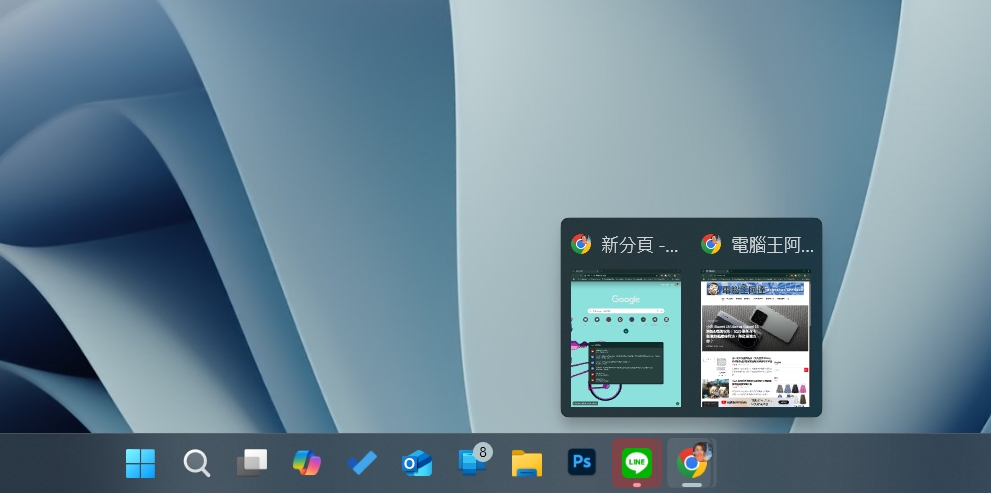This screenshot has height=493, width=991.
Task: Open Outlook from the taskbar
Action: [417, 463]
